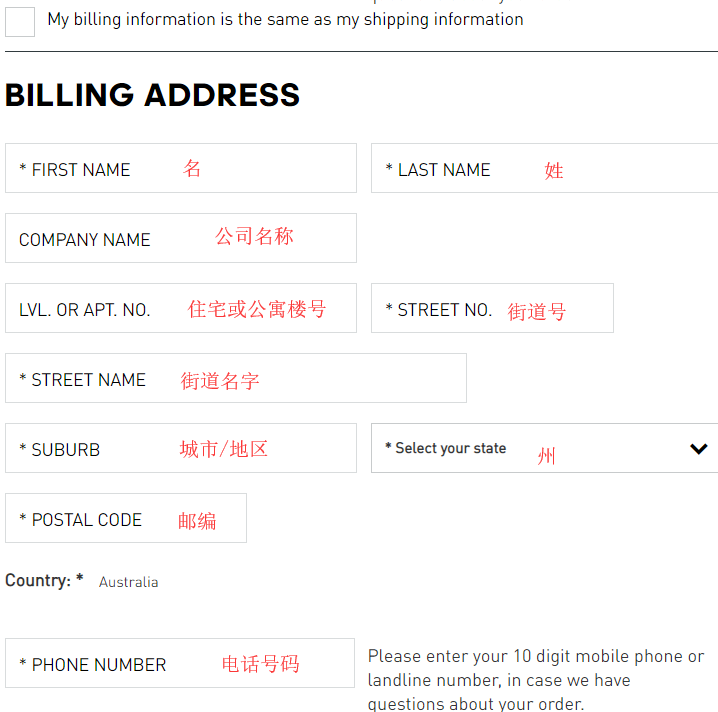
Task: Open the Select your state dropdown
Action: (530, 448)
